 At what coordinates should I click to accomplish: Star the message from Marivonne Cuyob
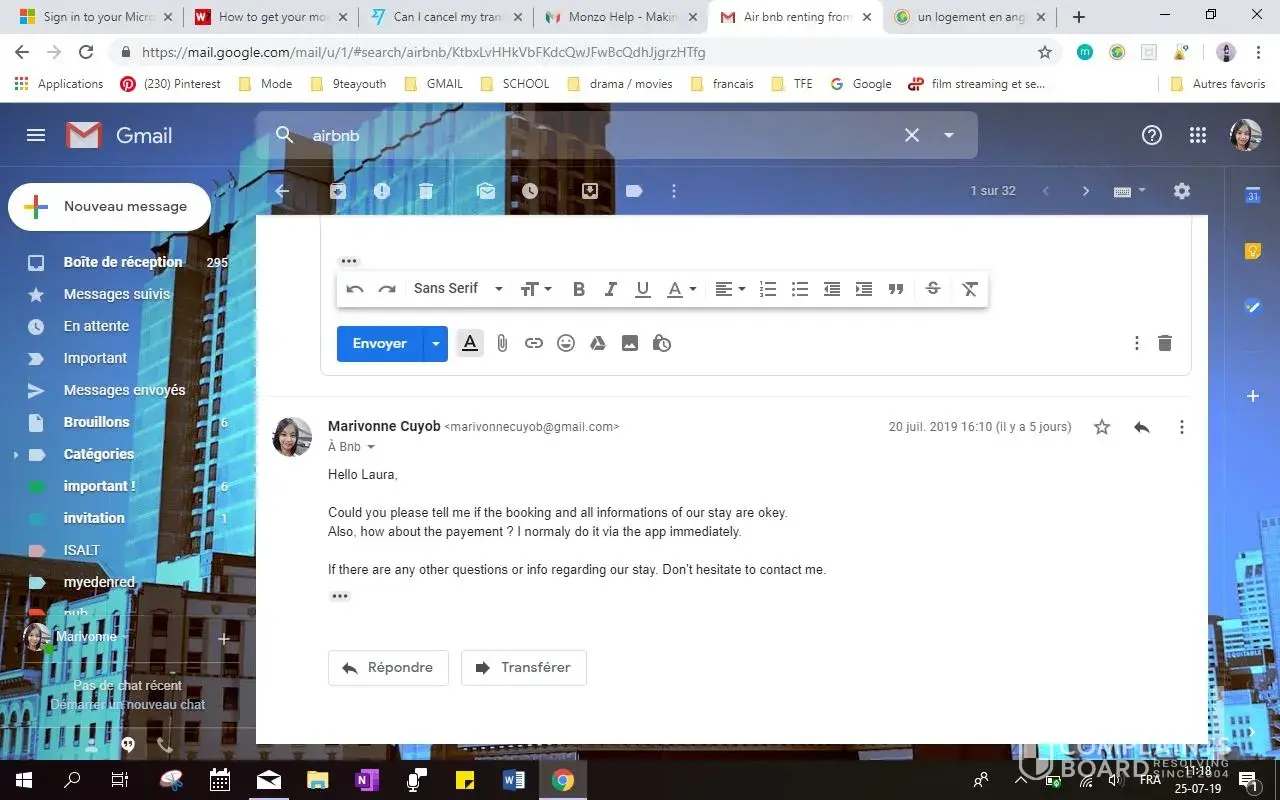point(1102,427)
